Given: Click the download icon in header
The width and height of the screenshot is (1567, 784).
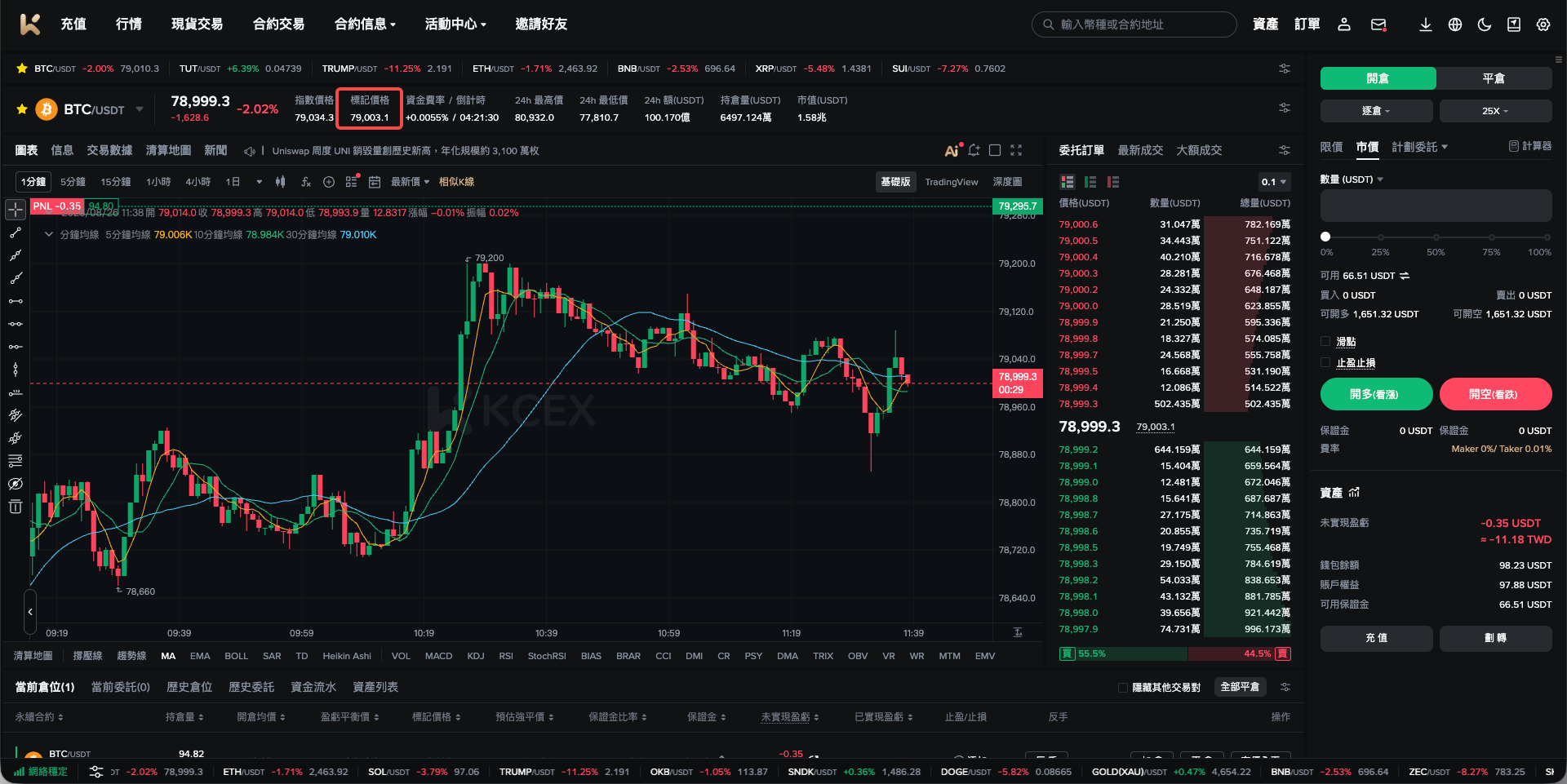Looking at the screenshot, I should (1426, 24).
